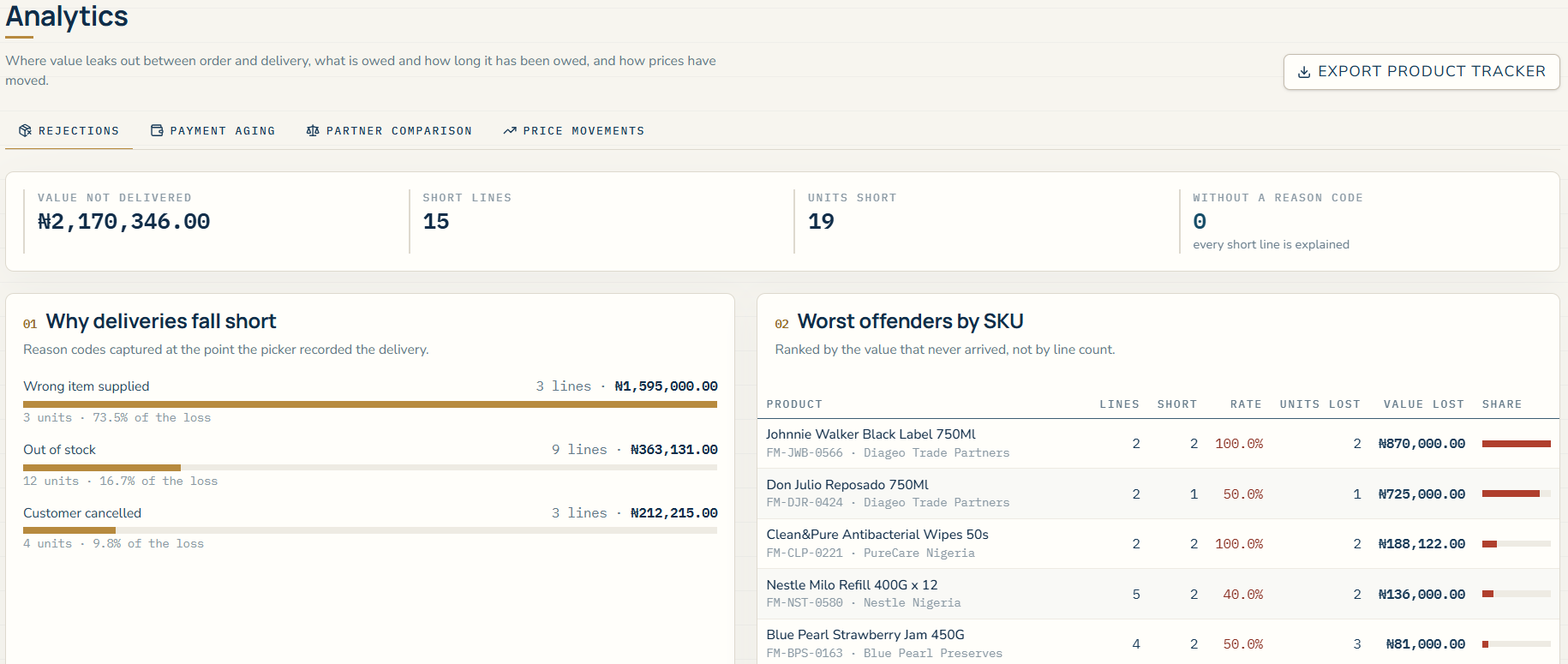Click the Wrong item supplied reason label
Screen dimensions: 1568x664
[x=87, y=386]
